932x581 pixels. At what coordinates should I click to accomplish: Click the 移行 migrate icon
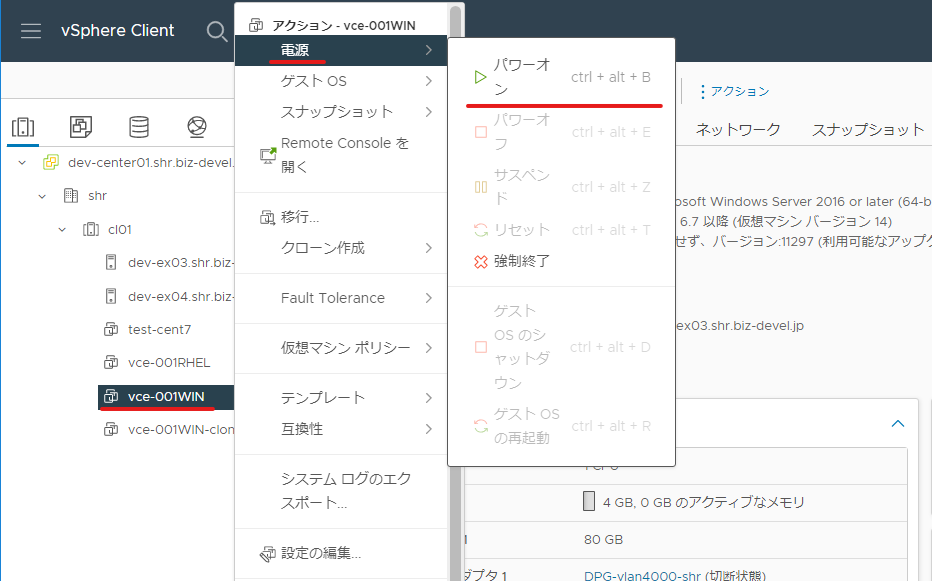tap(267, 218)
